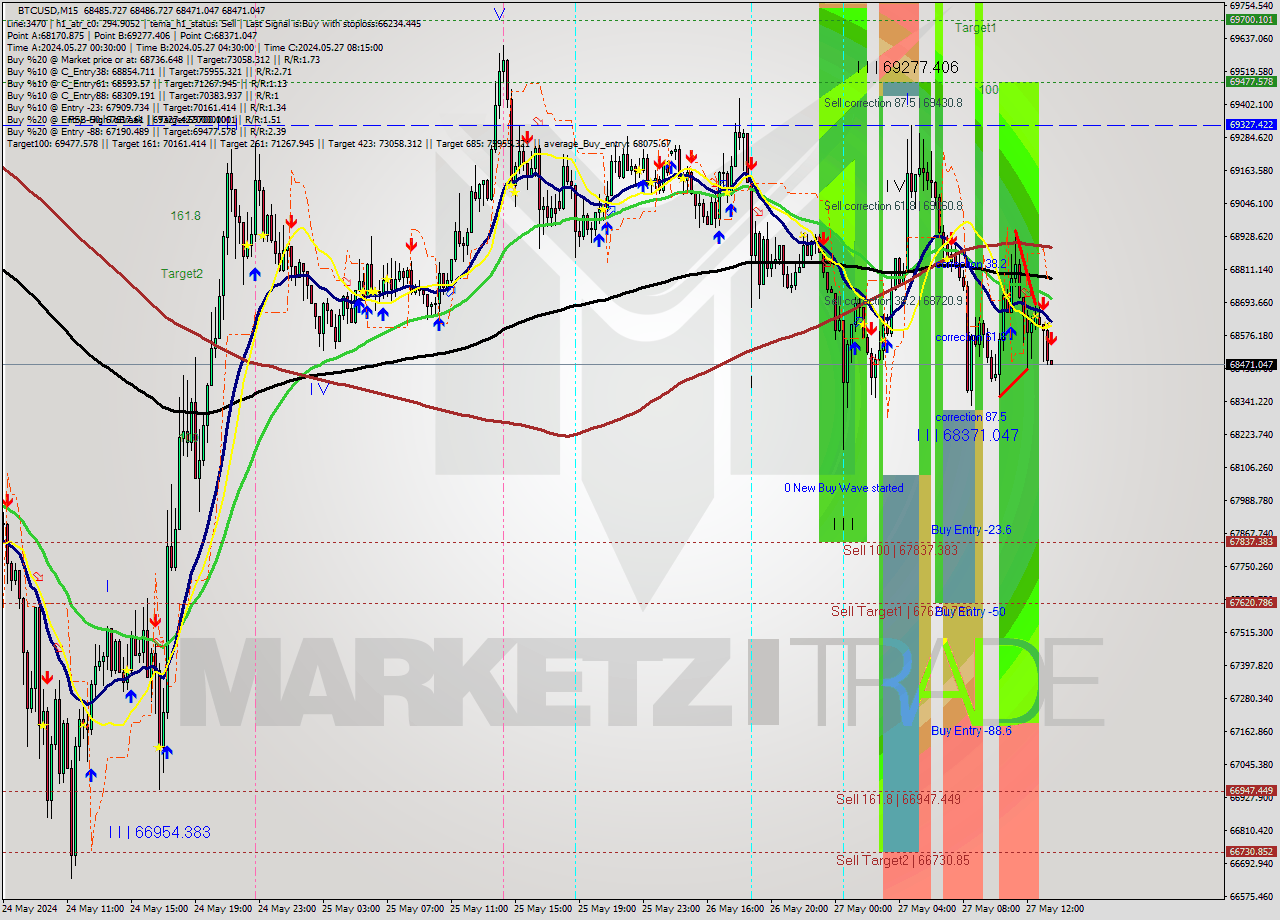Click the 'Buy Entry -50' label

point(968,611)
